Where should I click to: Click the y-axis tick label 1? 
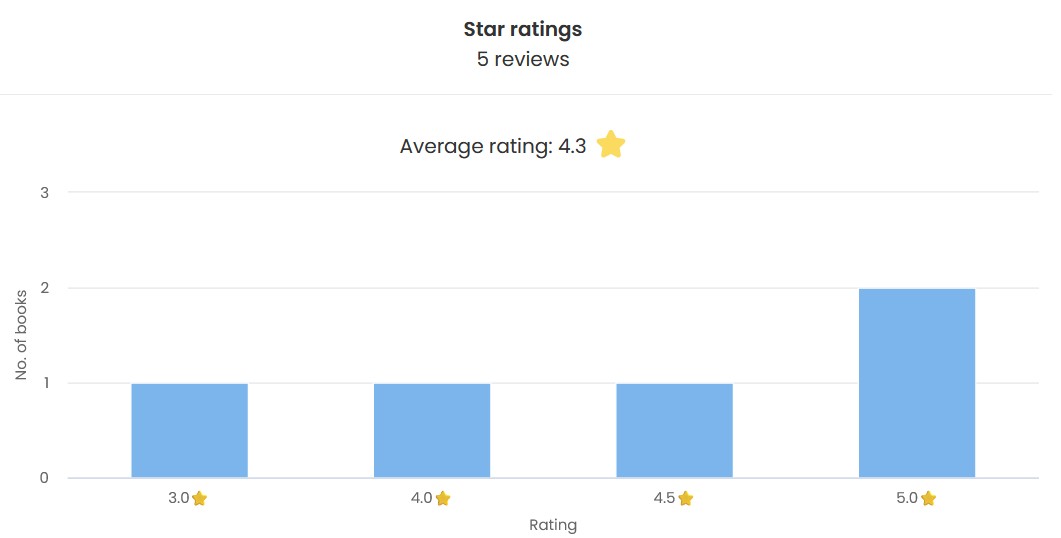coord(44,383)
